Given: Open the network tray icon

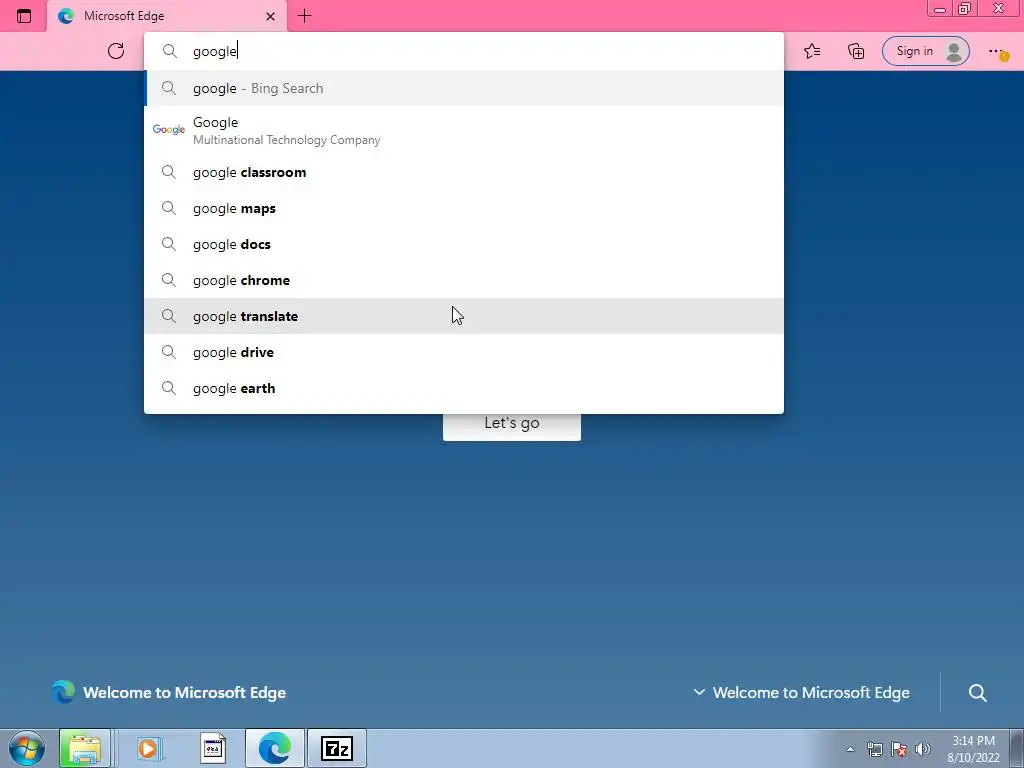Looking at the screenshot, I should (874, 749).
